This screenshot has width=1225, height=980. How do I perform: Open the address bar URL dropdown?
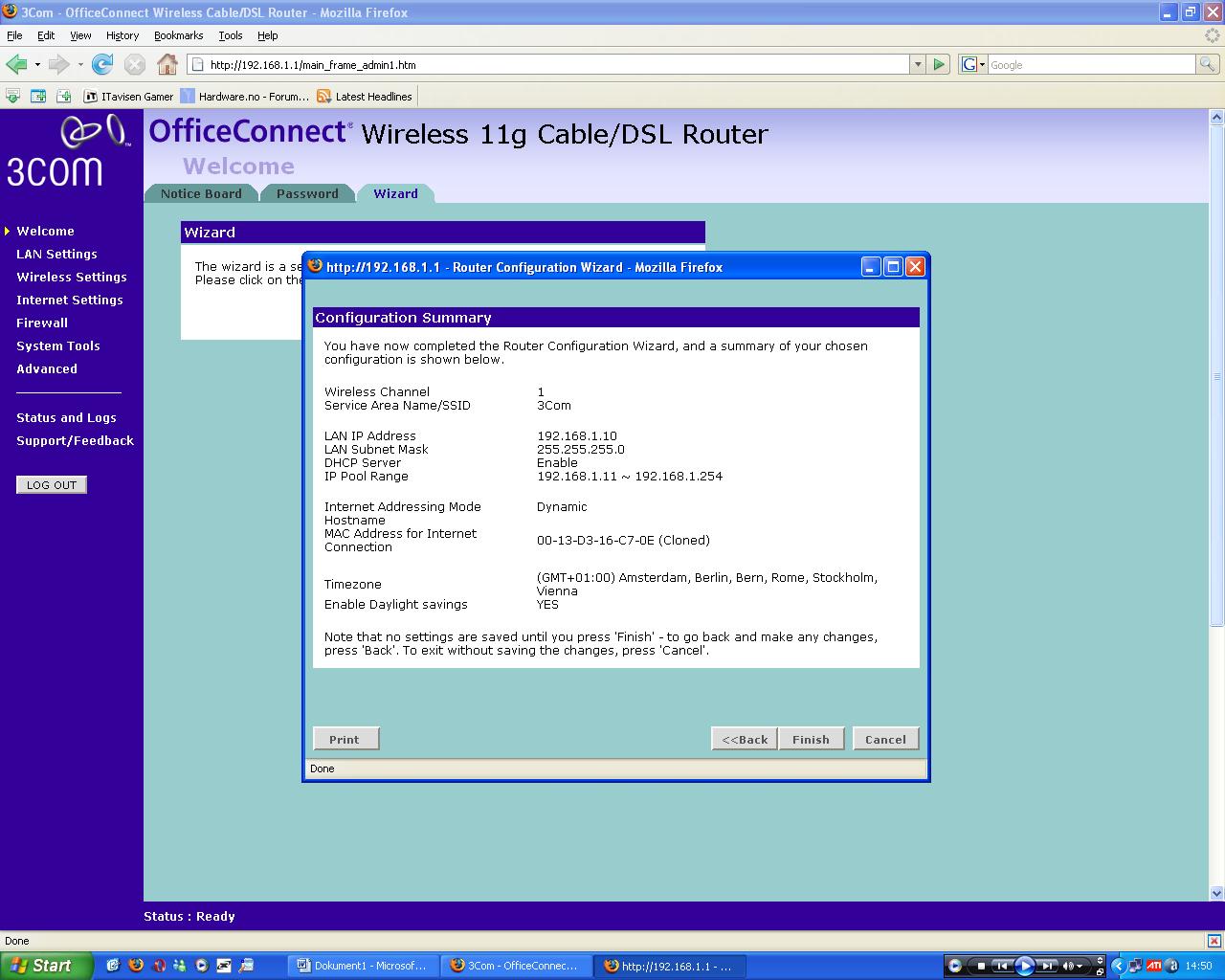(918, 64)
